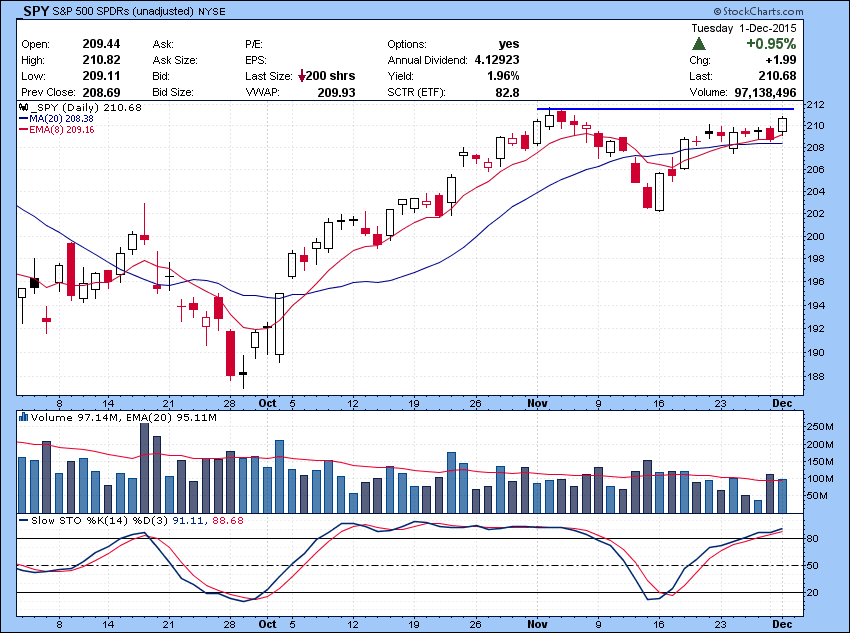Click the Last price 210.68 in the quote panel
Image resolution: width=850 pixels, height=633 pixels.
point(777,76)
